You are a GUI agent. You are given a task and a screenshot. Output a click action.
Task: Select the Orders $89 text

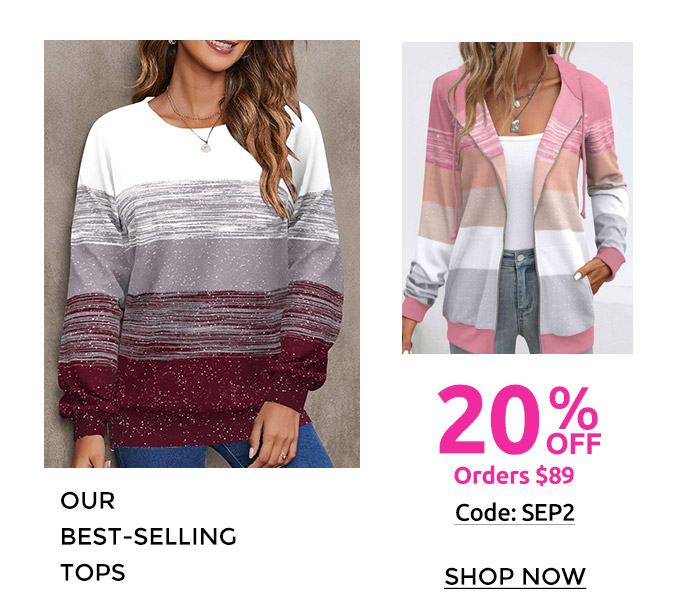pyautogui.click(x=514, y=475)
